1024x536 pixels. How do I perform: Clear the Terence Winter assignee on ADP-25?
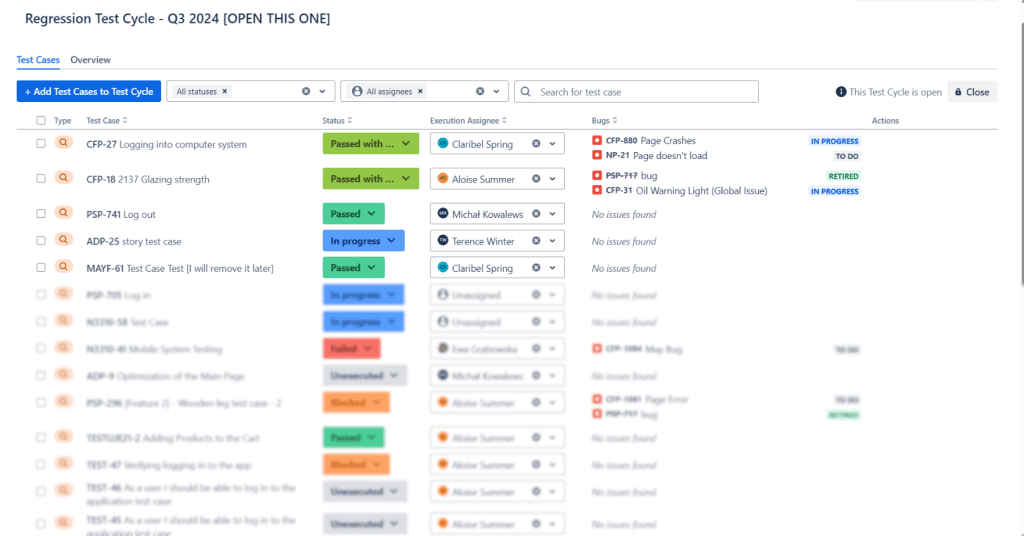pyautogui.click(x=536, y=241)
